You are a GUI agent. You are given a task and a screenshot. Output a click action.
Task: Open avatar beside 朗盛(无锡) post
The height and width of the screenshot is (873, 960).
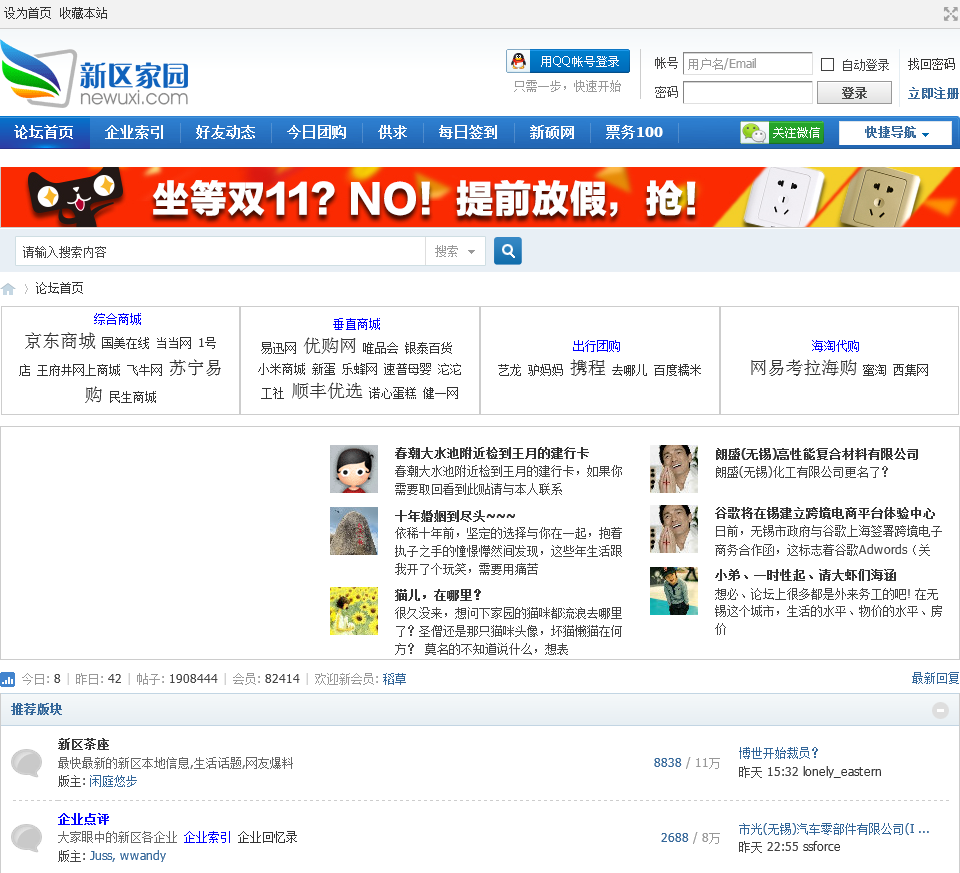point(673,469)
